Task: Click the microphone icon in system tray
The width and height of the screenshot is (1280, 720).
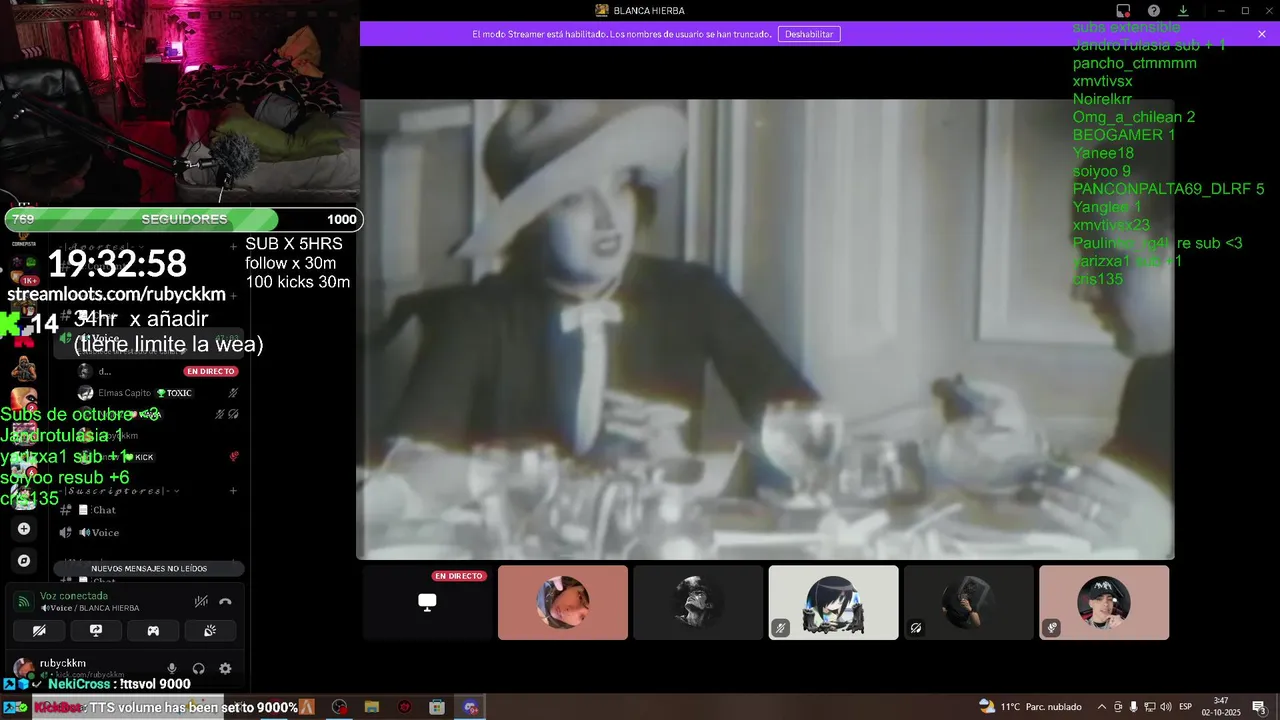Action: [x=1134, y=707]
